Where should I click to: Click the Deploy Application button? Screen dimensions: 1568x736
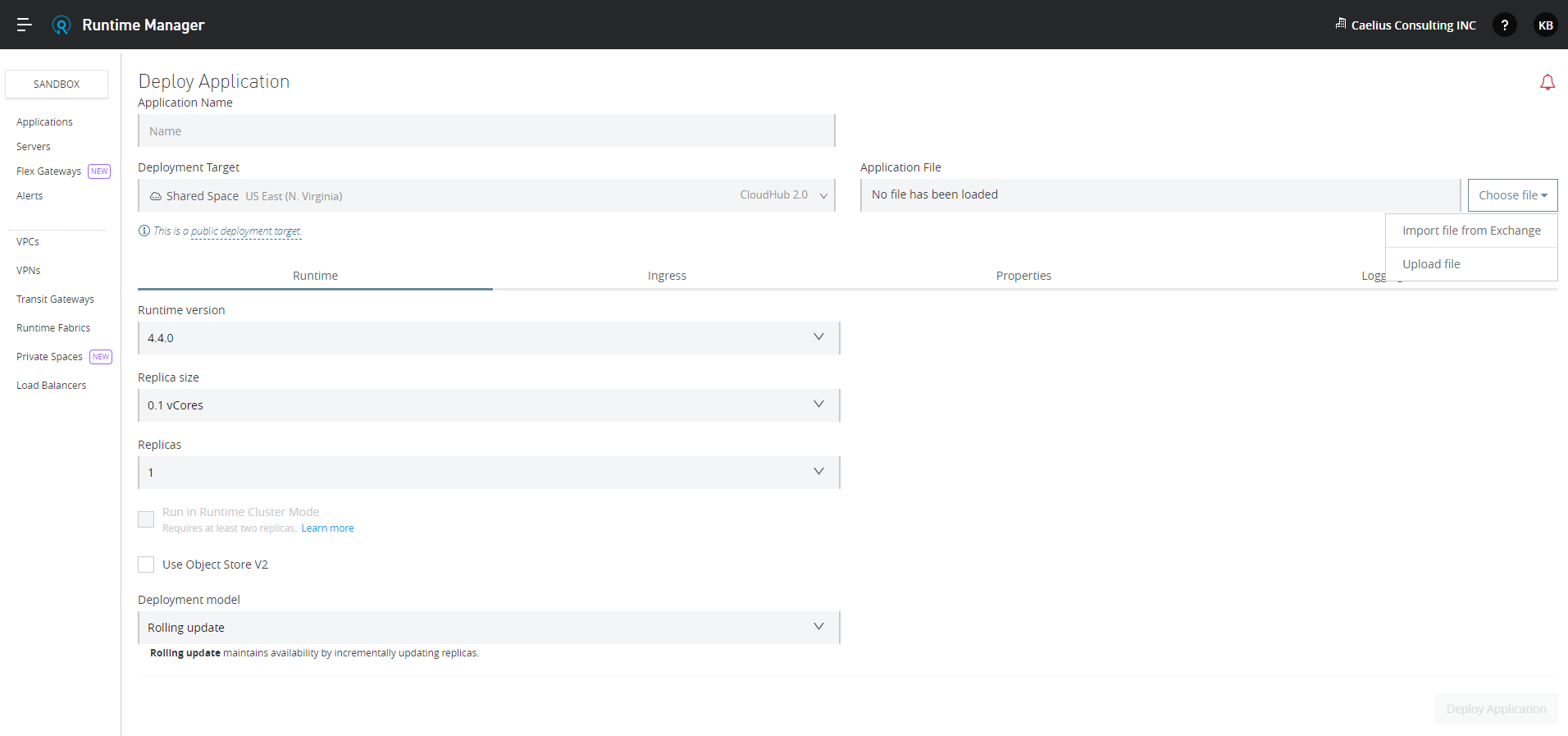point(1496,709)
